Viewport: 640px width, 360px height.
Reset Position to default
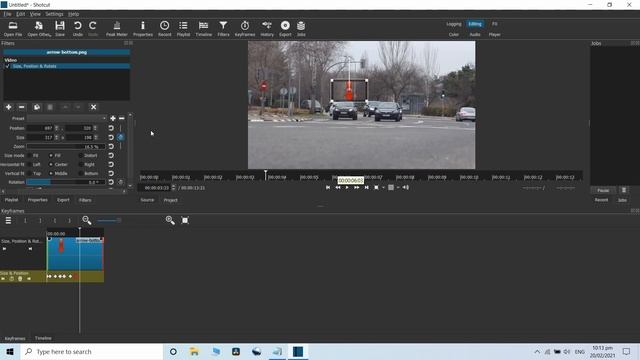point(111,128)
